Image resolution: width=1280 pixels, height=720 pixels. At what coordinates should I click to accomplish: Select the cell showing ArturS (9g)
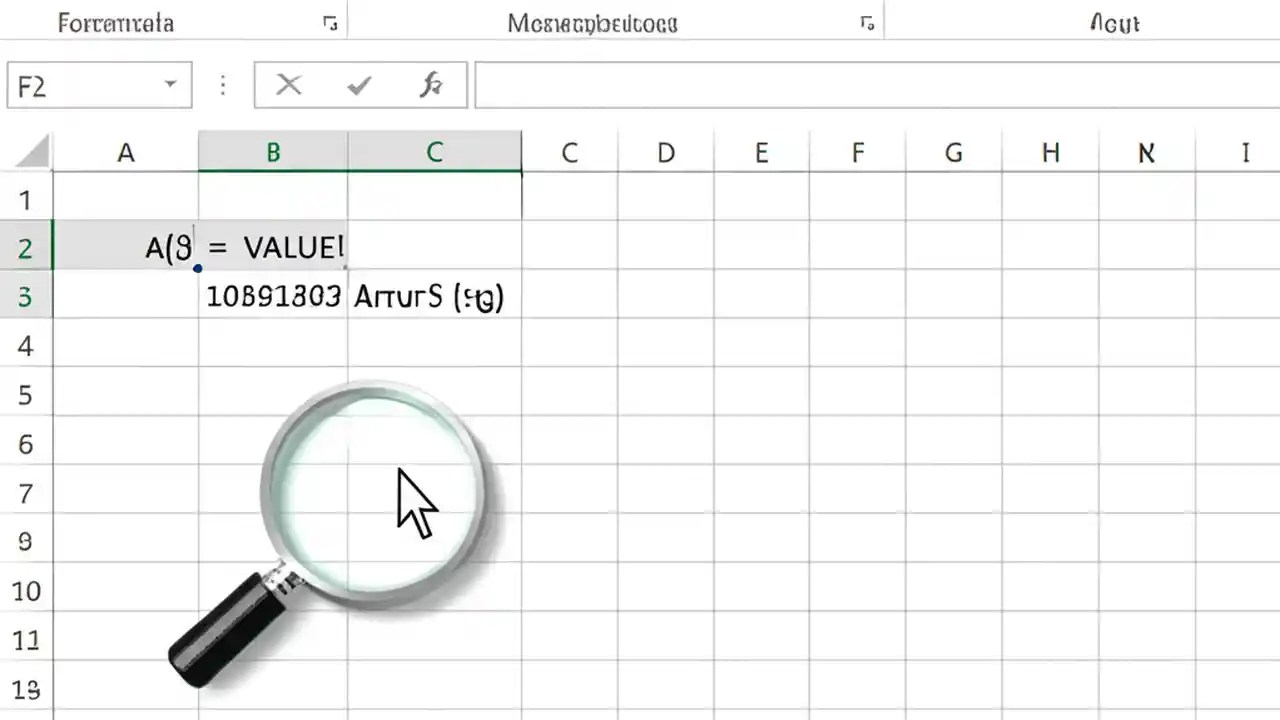coord(434,296)
